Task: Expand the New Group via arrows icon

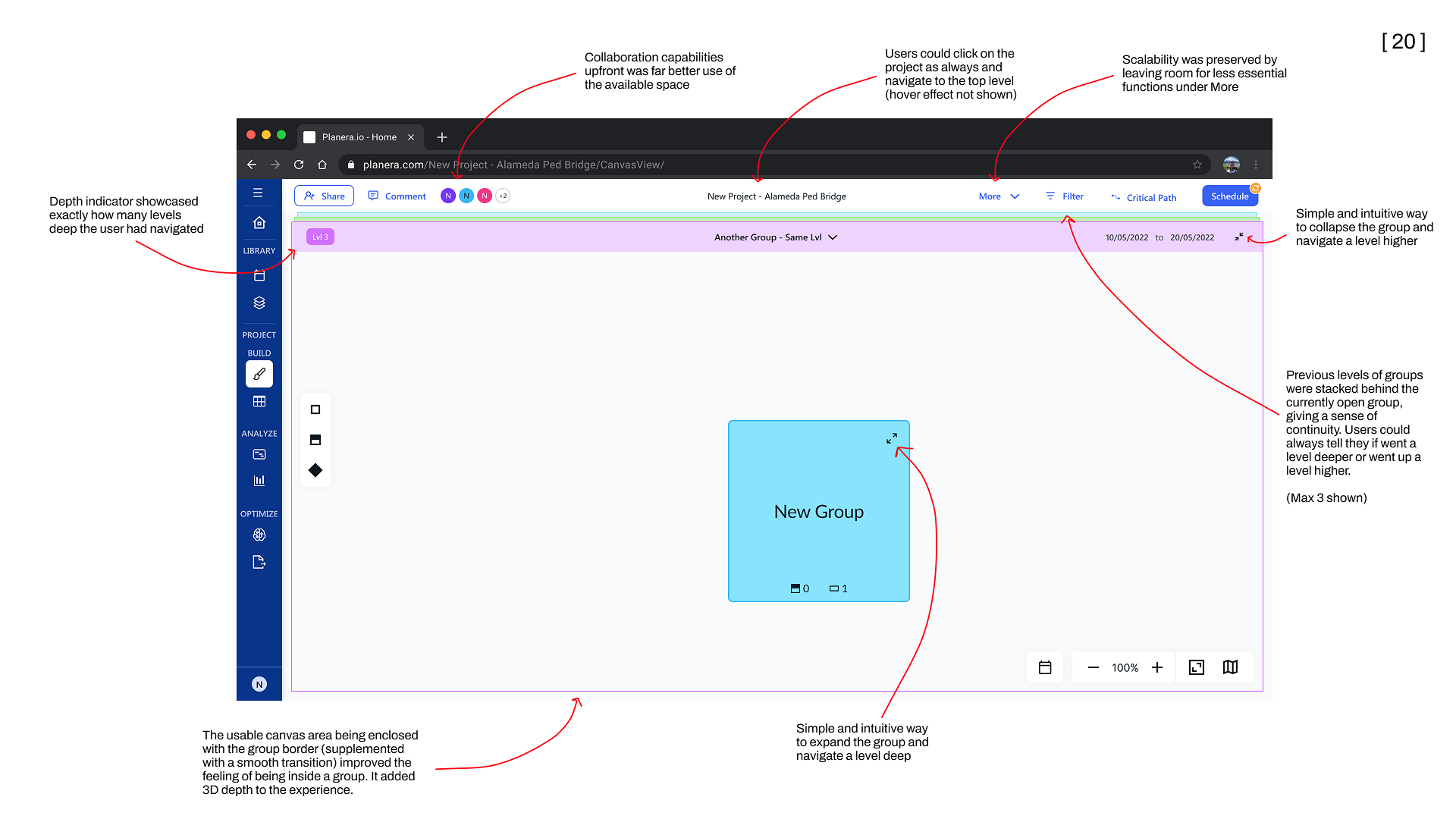Action: click(x=892, y=438)
